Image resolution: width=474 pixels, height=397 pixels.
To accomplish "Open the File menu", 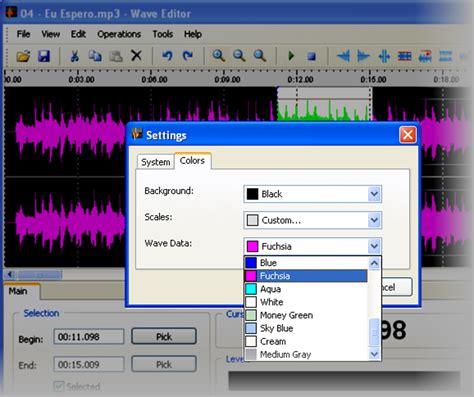I will click(23, 34).
